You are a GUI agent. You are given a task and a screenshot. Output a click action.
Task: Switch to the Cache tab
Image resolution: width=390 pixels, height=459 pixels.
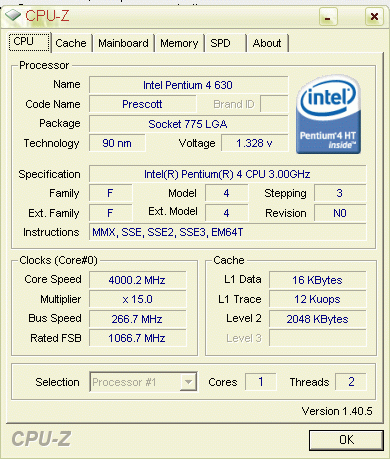[71, 43]
